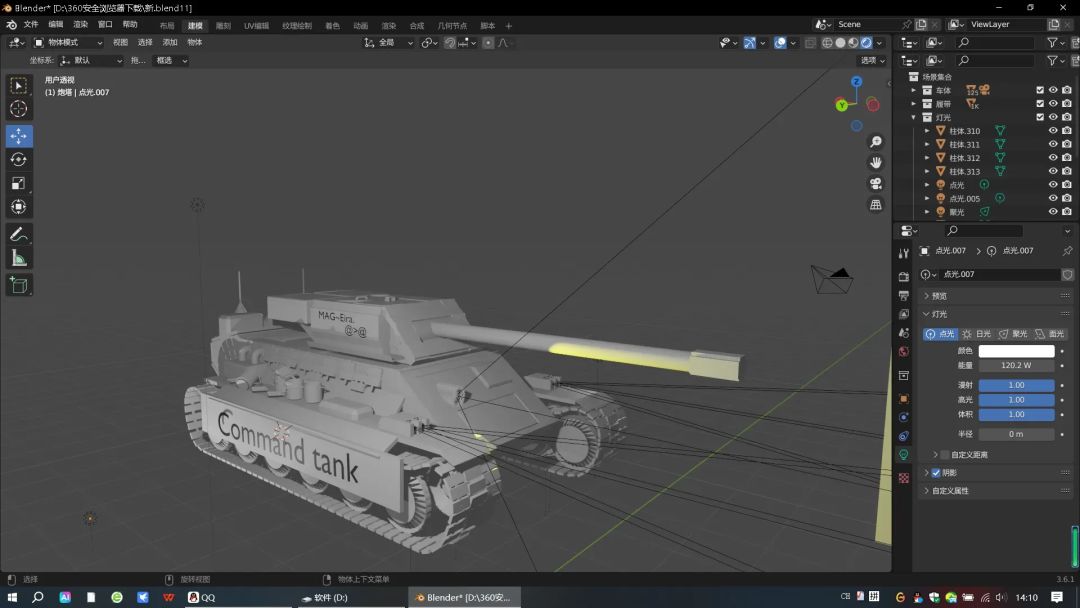The image size is (1080, 608).
Task: Select the Measure ruler tool
Action: [x=19, y=258]
